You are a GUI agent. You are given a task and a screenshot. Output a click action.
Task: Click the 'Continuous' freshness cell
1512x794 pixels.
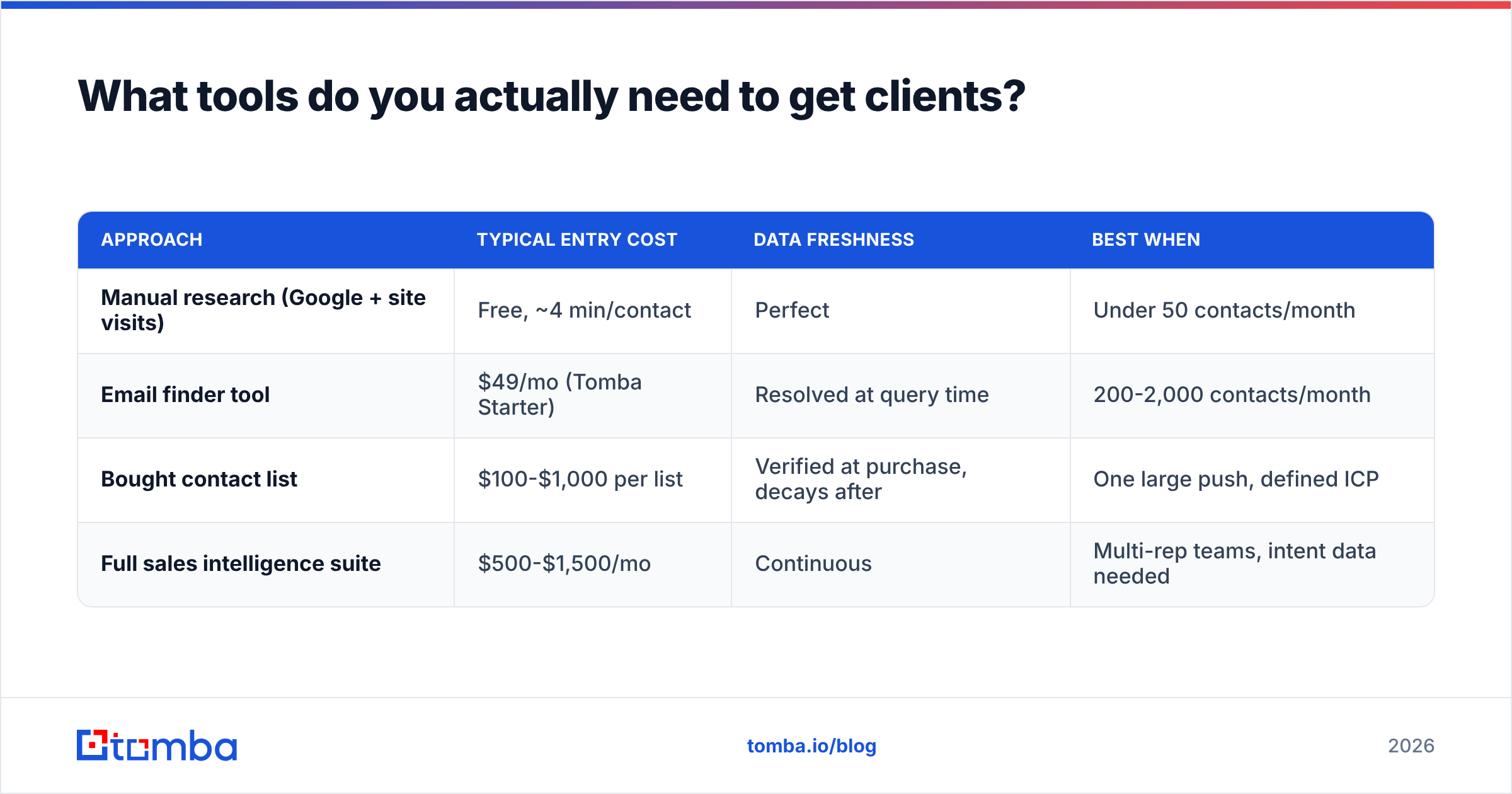point(900,564)
